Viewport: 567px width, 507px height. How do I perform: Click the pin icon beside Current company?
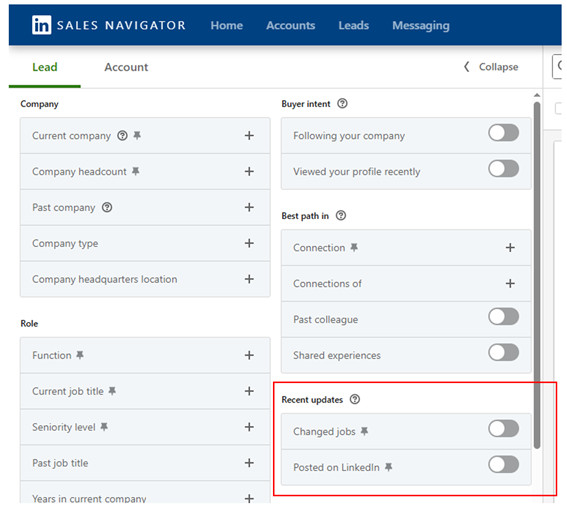(x=137, y=135)
